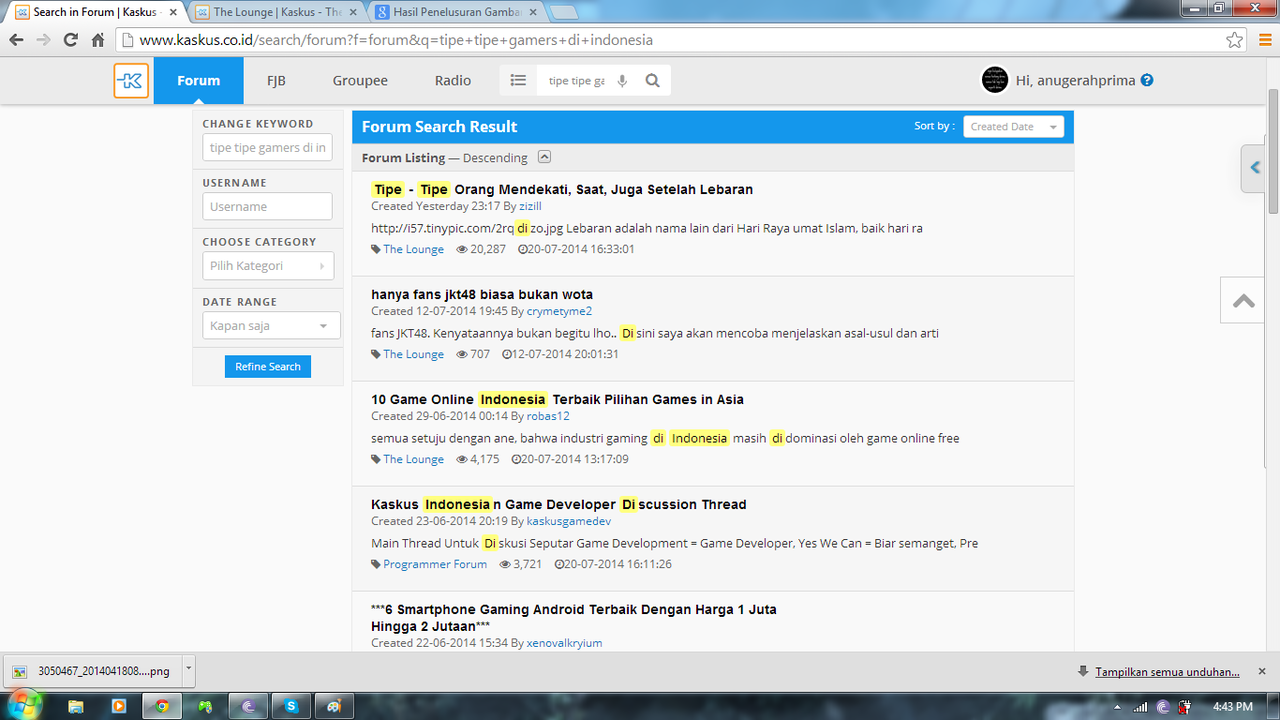Open the browser home page icon

click(98, 40)
